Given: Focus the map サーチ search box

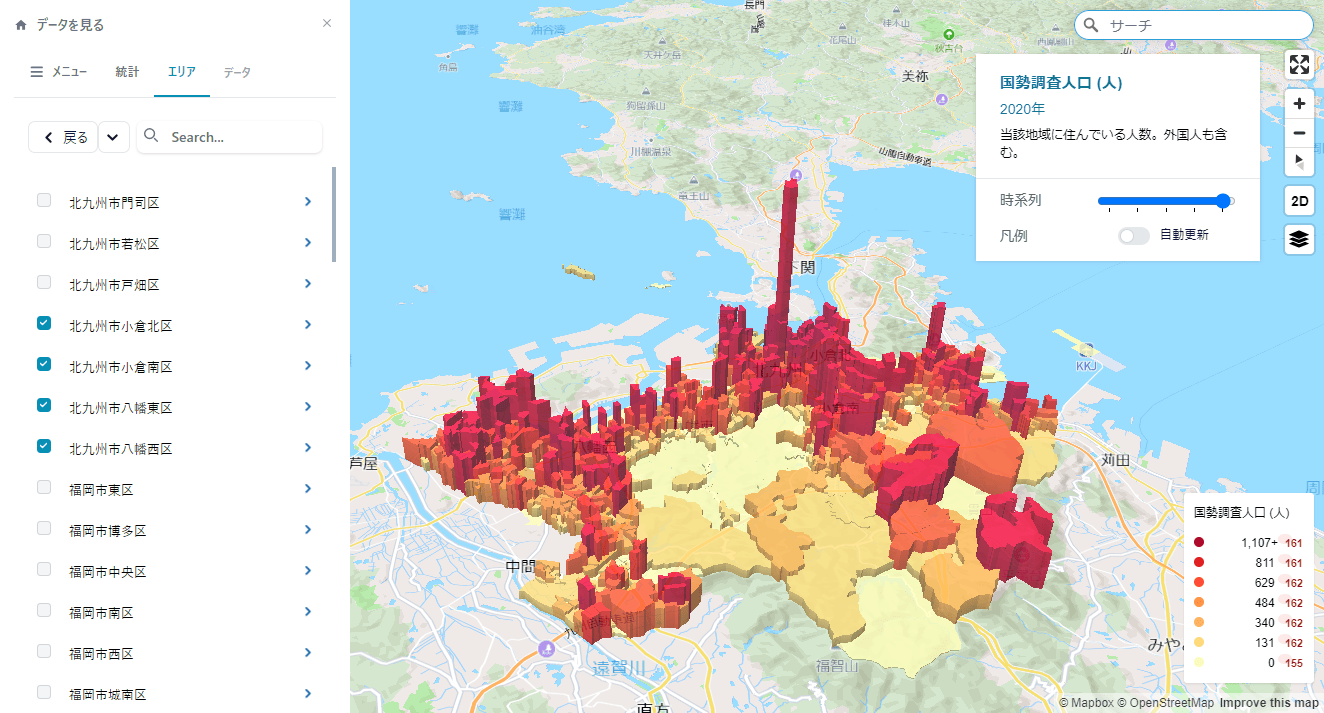Looking at the screenshot, I should [x=1194, y=25].
